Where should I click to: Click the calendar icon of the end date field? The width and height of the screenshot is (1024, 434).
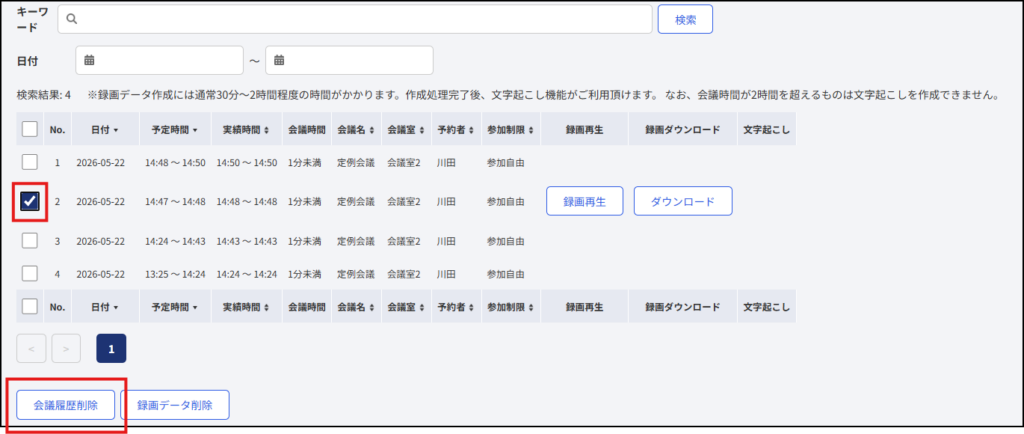[x=279, y=60]
